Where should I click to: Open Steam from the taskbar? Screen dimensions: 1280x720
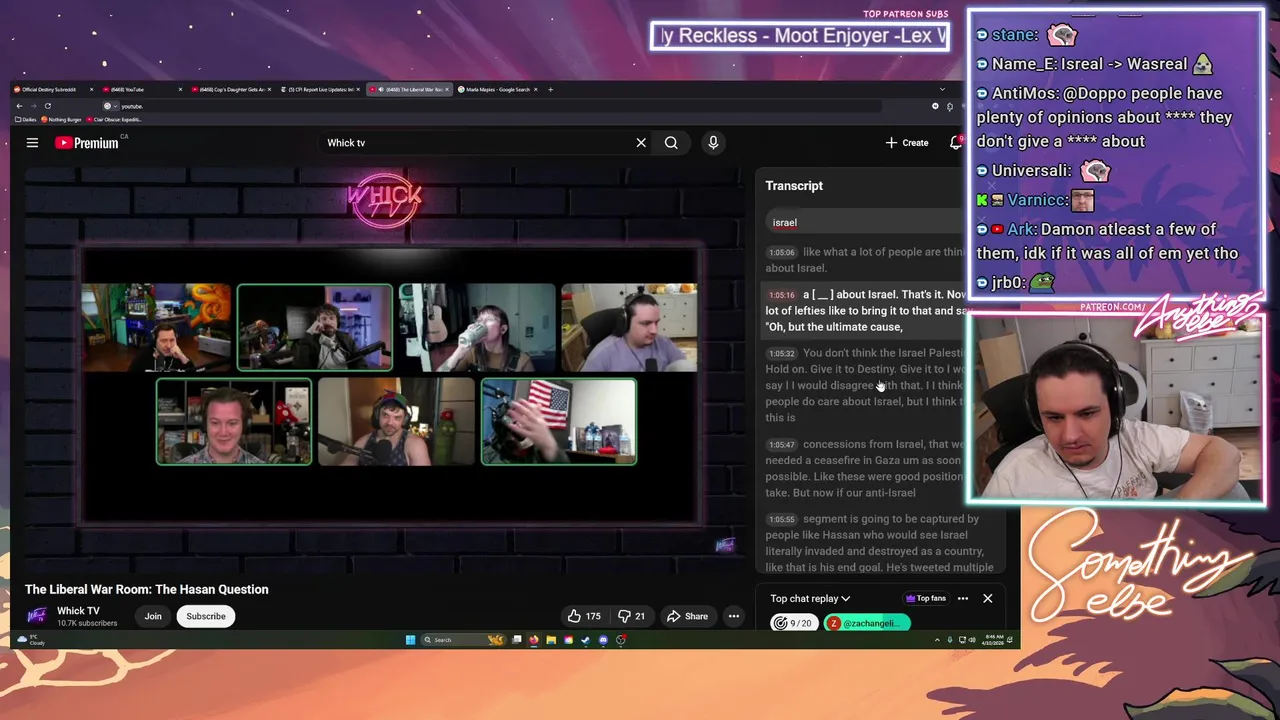click(x=586, y=640)
